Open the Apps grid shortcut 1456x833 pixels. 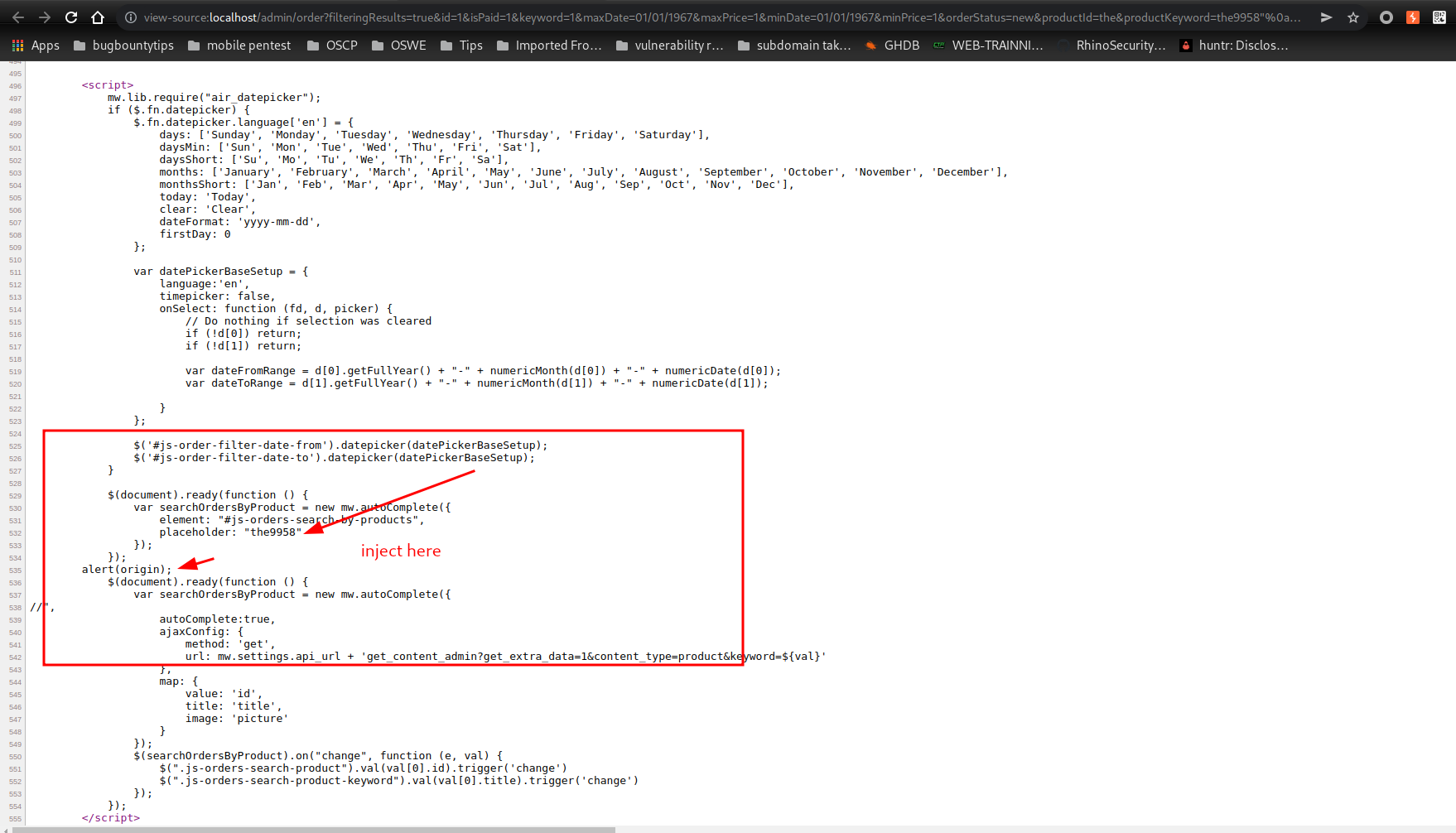pyautogui.click(x=35, y=46)
